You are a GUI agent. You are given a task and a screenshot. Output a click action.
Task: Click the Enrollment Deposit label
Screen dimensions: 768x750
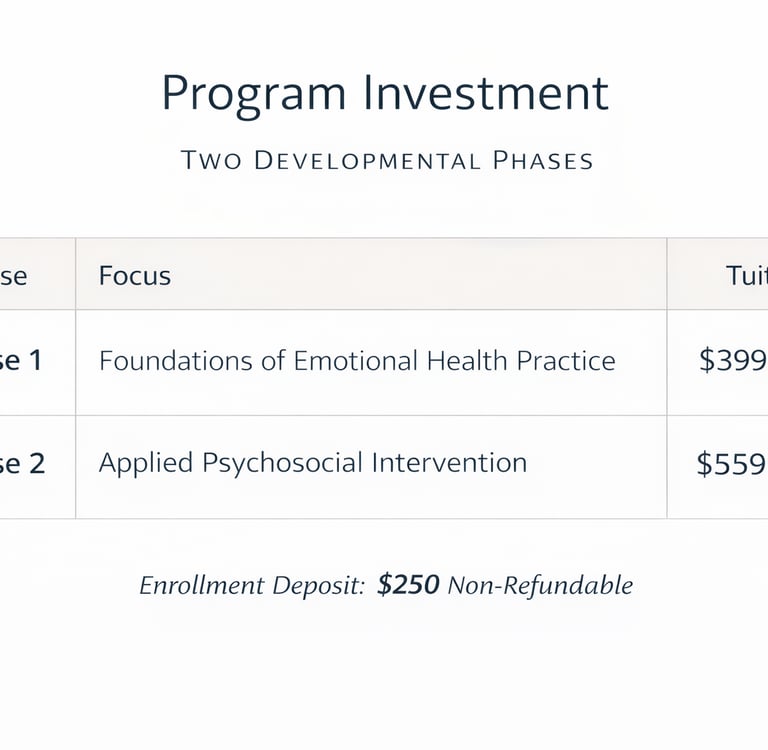point(252,586)
